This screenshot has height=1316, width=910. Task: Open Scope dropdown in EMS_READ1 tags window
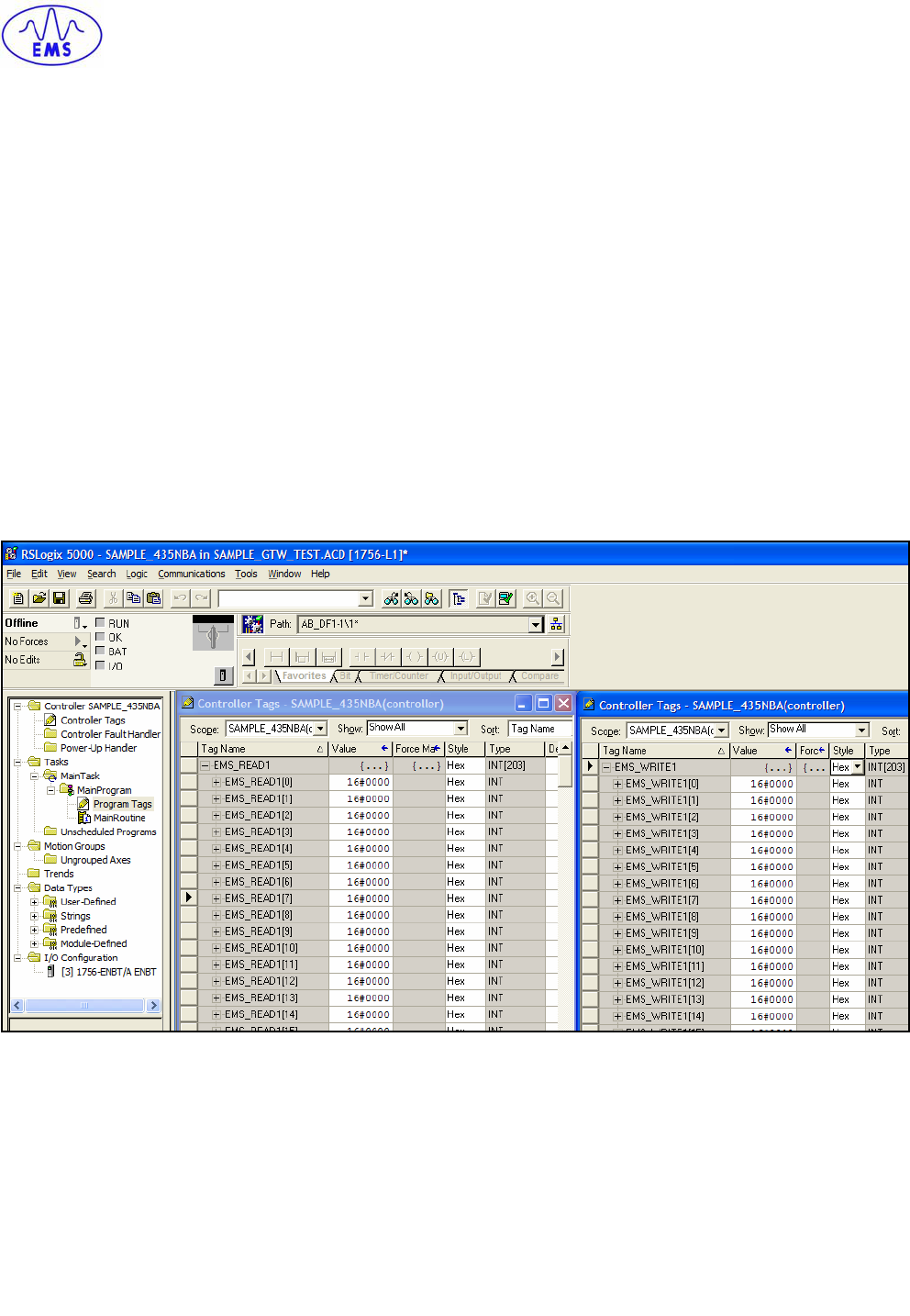coord(320,729)
